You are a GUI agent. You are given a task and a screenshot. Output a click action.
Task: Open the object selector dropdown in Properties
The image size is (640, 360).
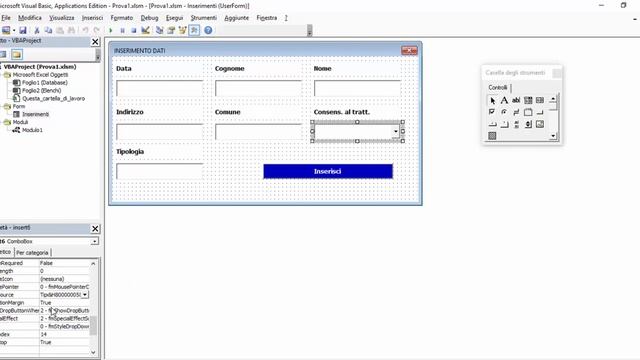point(94,241)
